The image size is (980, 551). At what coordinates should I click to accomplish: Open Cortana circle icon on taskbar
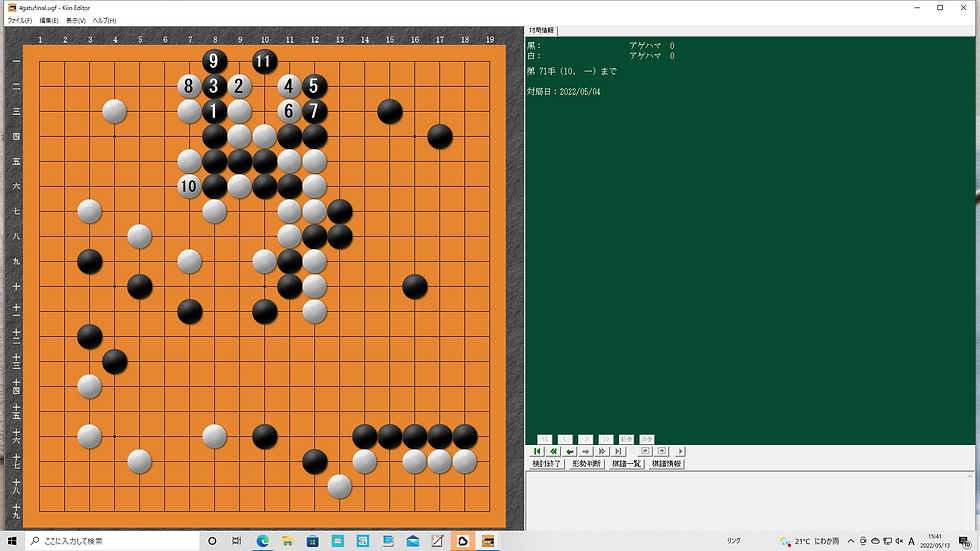click(x=212, y=541)
